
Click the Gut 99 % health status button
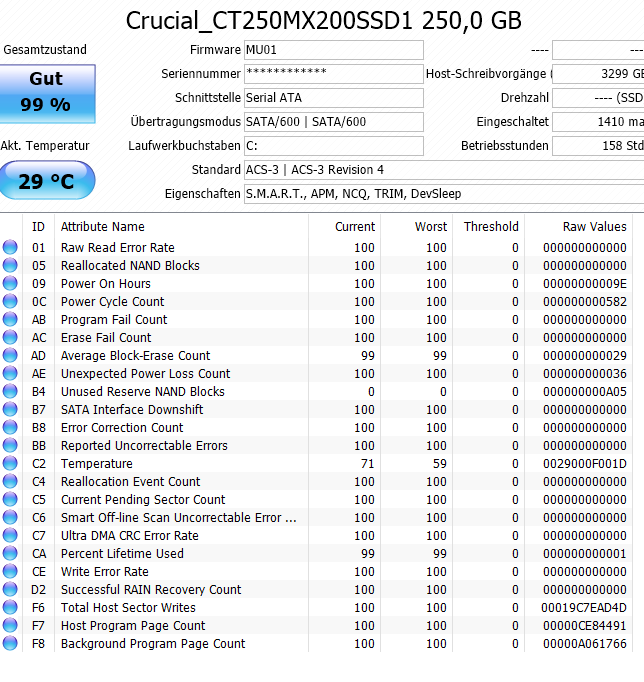click(47, 94)
